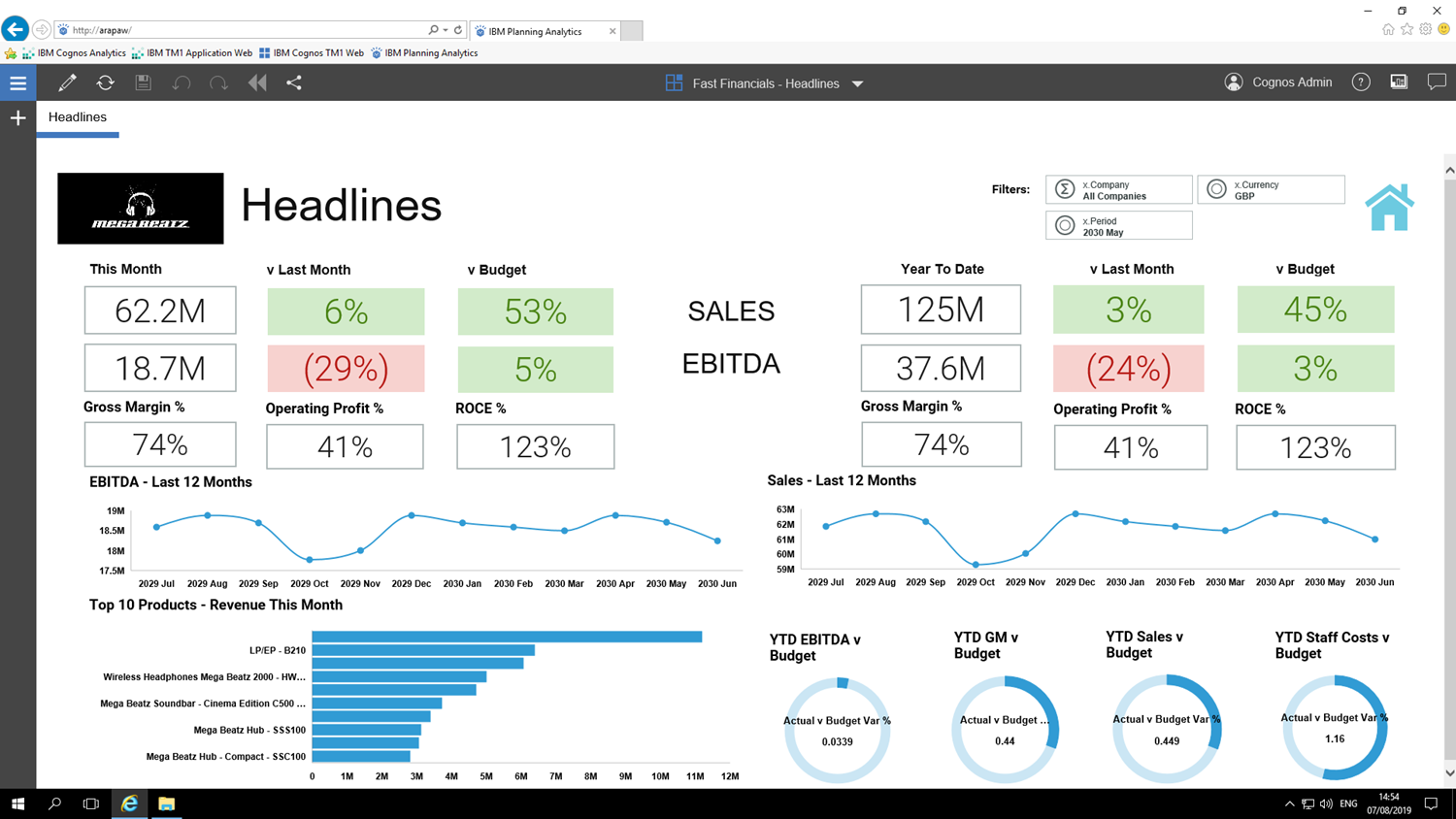Redo the last undone change

pos(218,82)
